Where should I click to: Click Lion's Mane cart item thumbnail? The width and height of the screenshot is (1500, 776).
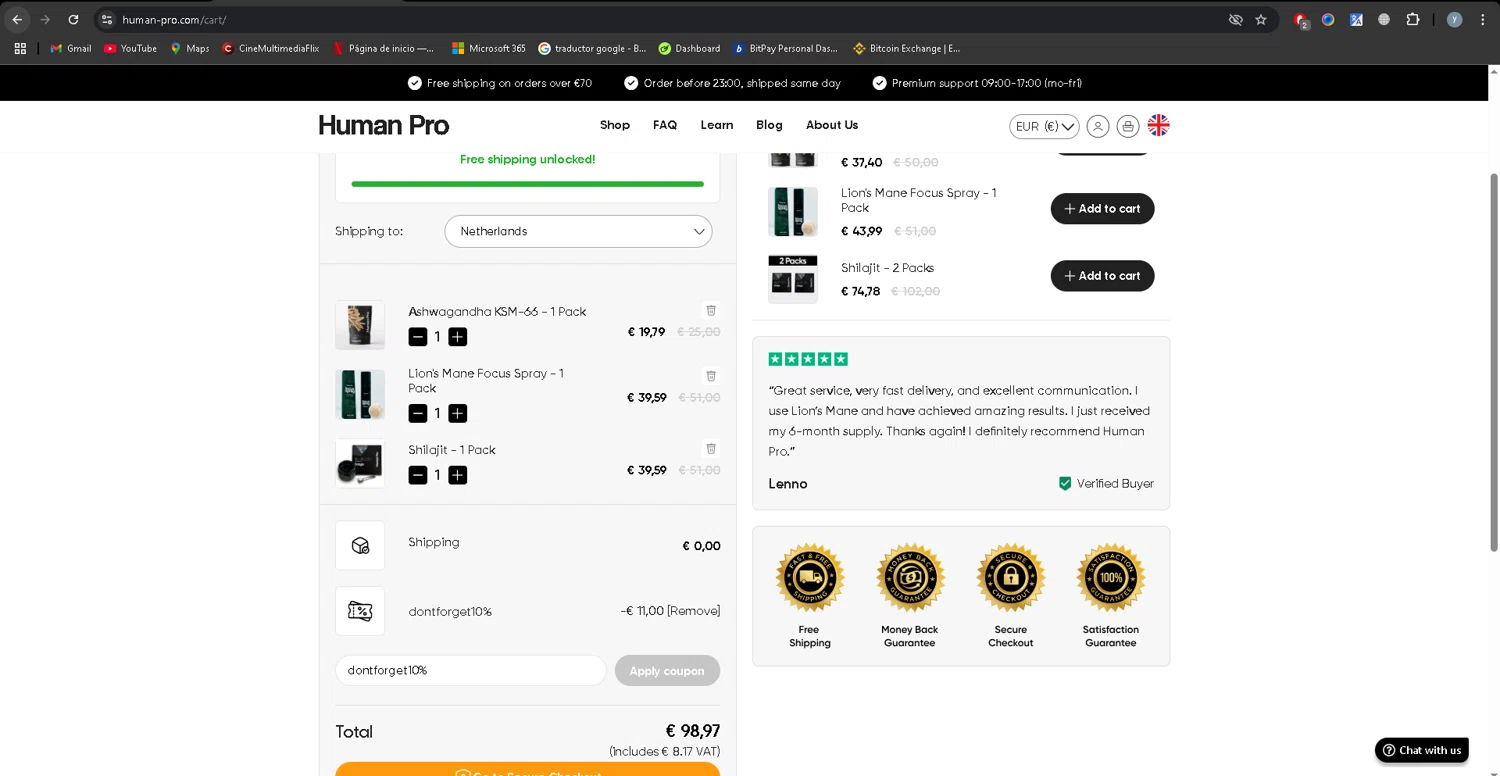click(x=360, y=394)
